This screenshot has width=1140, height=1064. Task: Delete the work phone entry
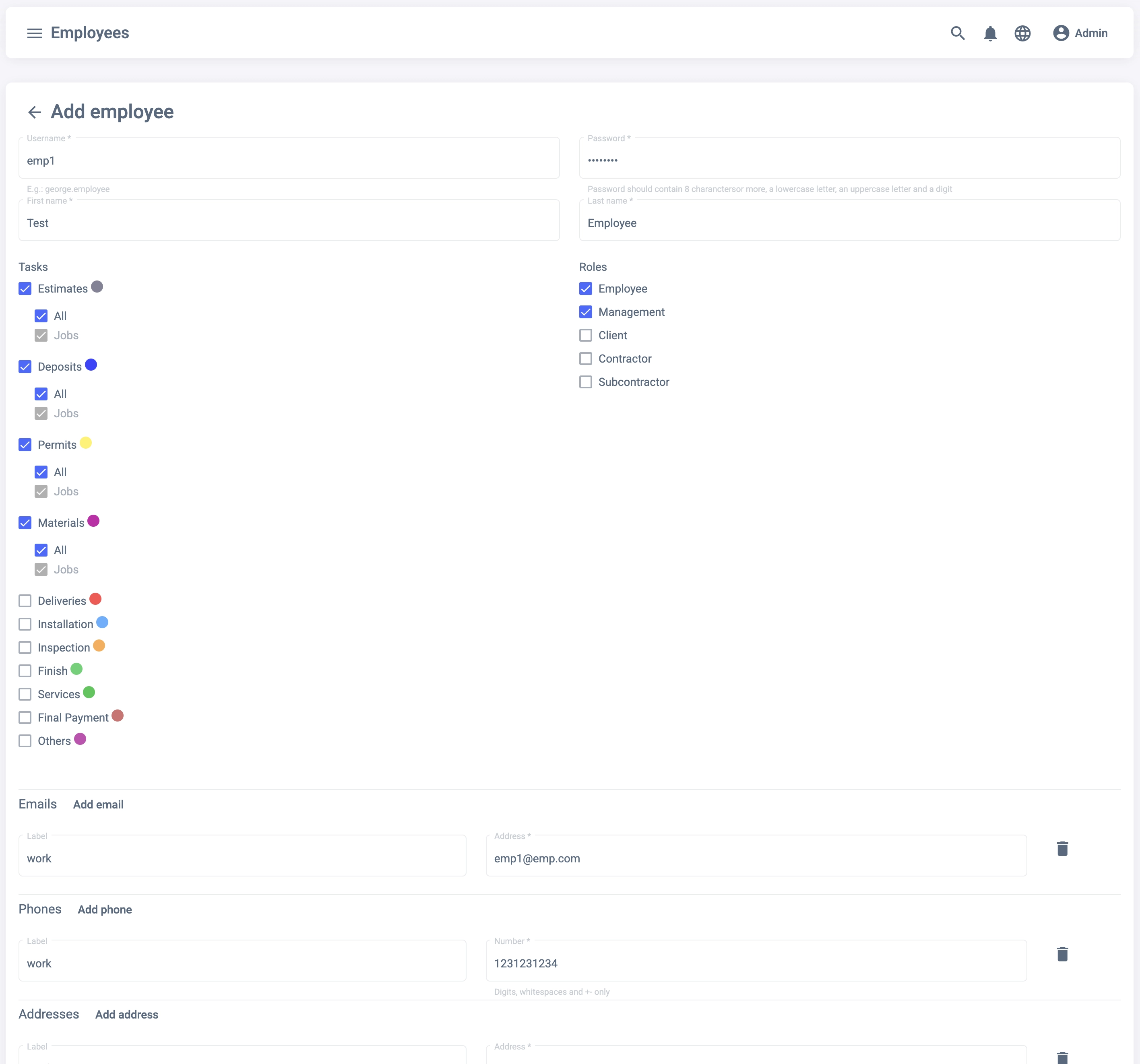click(1062, 954)
